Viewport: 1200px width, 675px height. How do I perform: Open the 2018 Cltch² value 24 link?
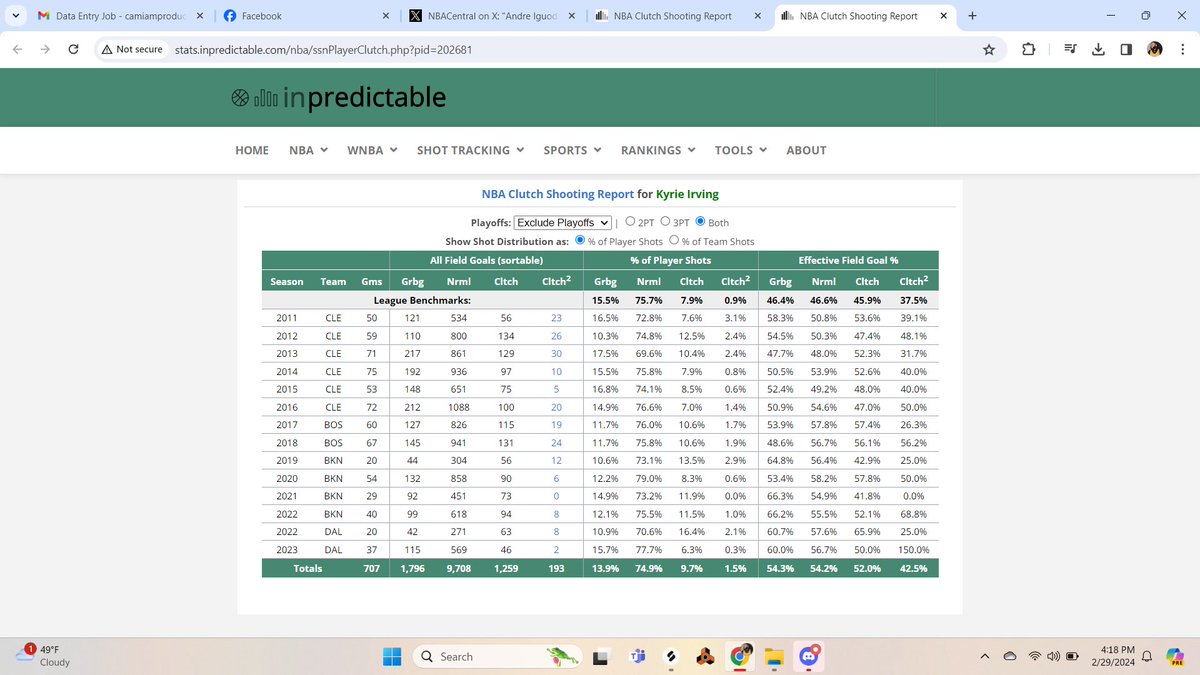[556, 443]
